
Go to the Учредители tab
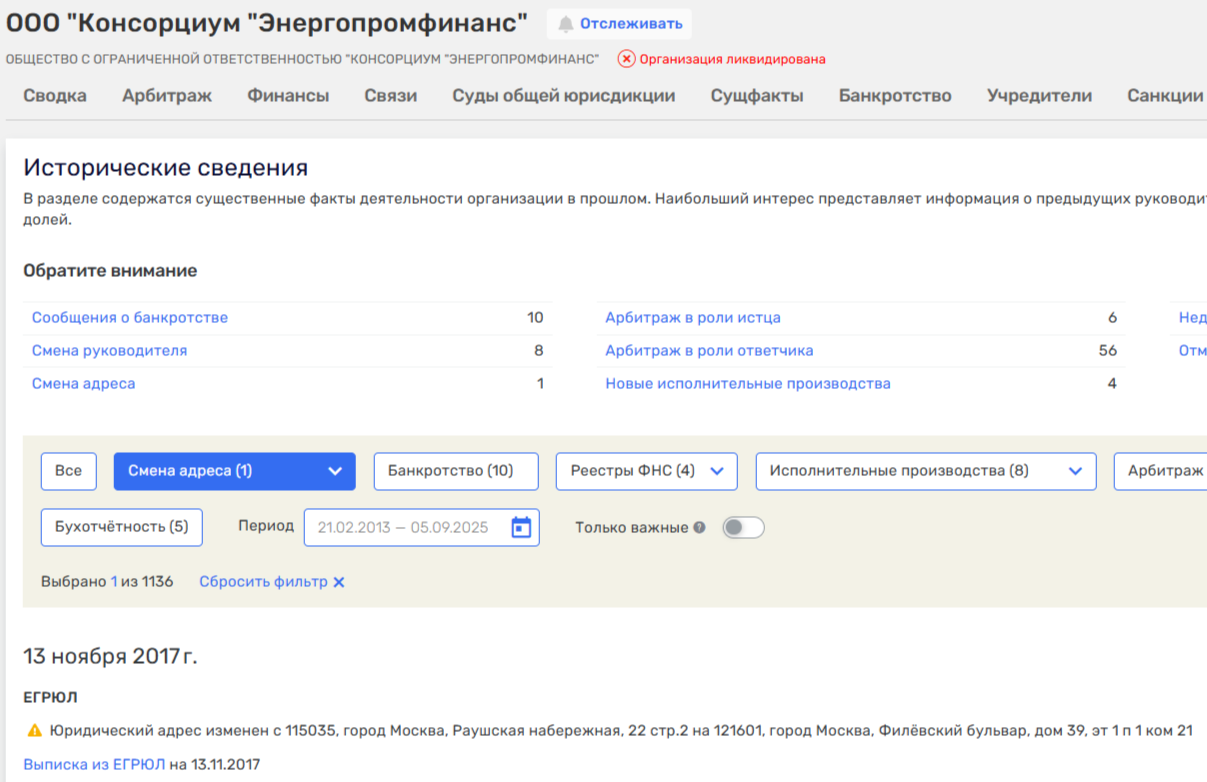[x=1039, y=96]
